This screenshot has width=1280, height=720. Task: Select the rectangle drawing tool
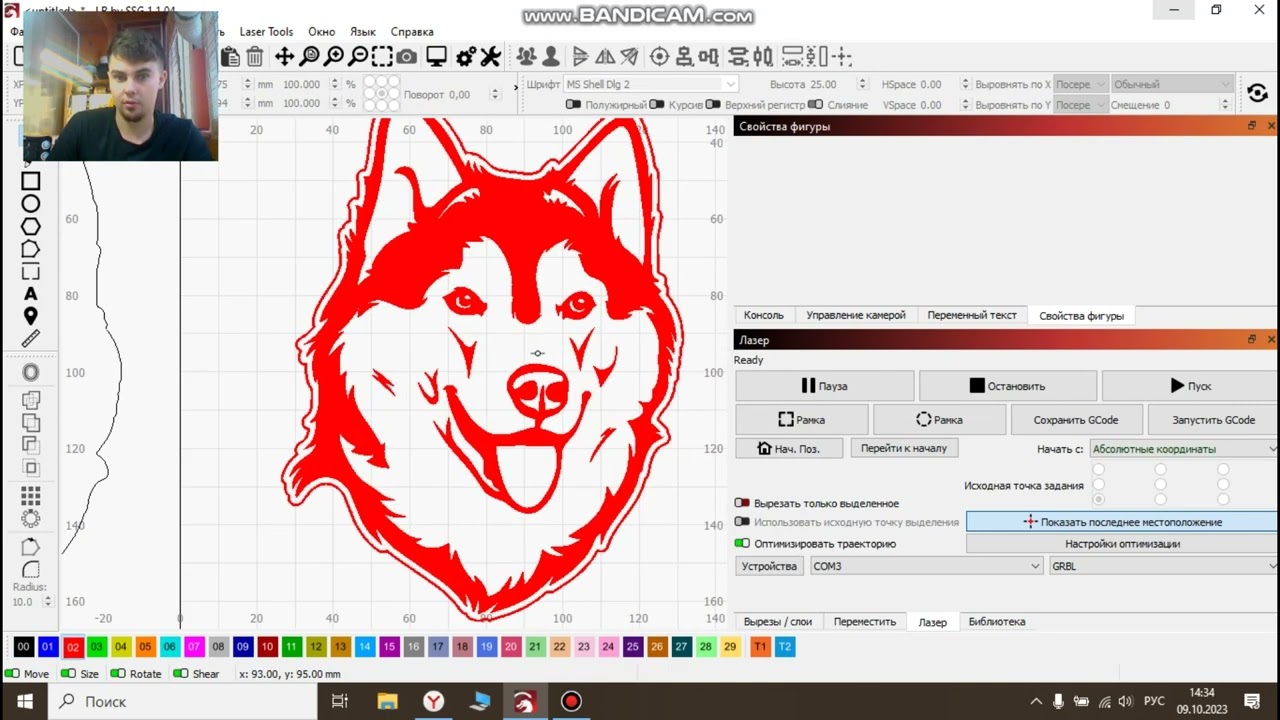(31, 181)
